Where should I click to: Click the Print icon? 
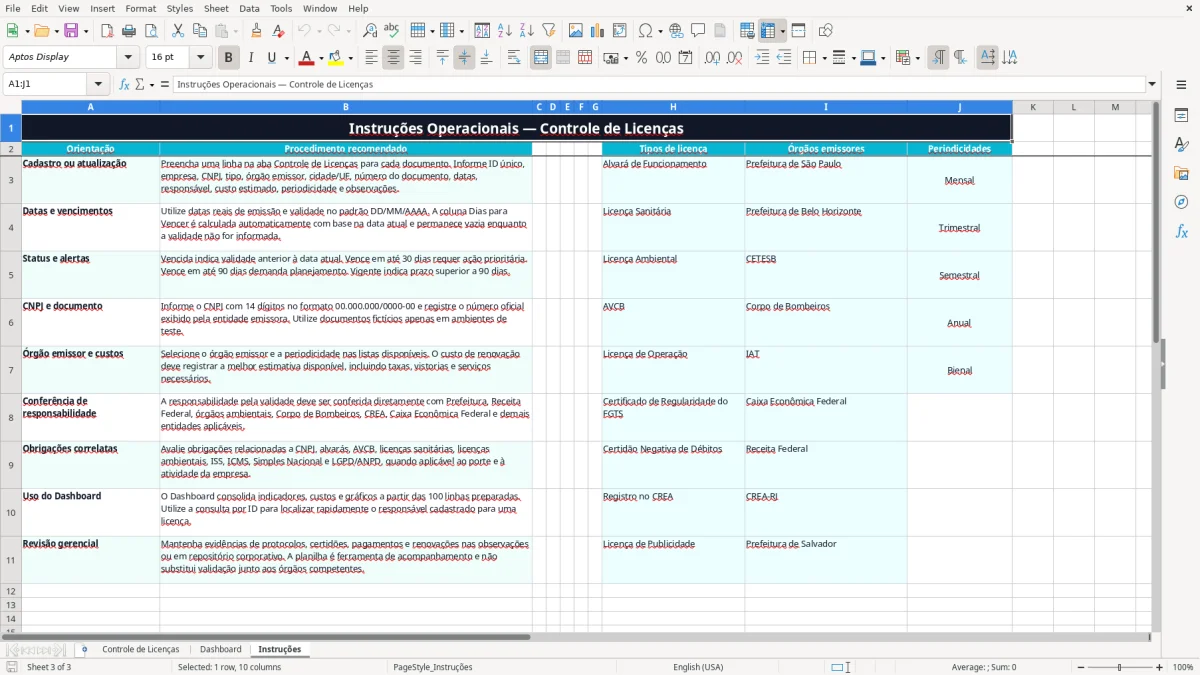coord(129,31)
